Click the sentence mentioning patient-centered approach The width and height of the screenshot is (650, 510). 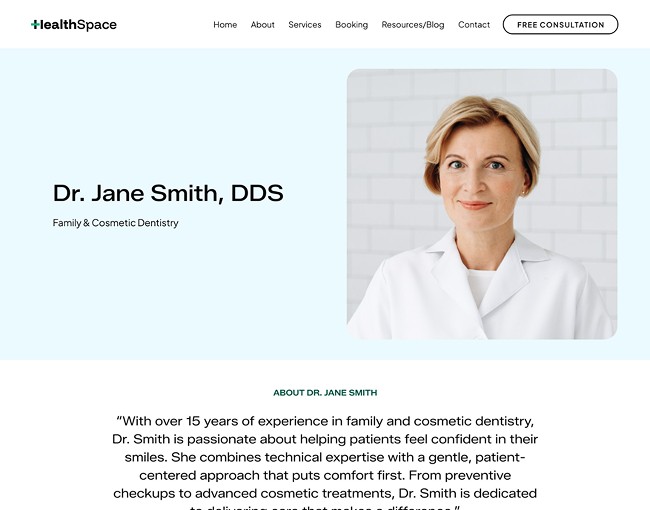325,466
